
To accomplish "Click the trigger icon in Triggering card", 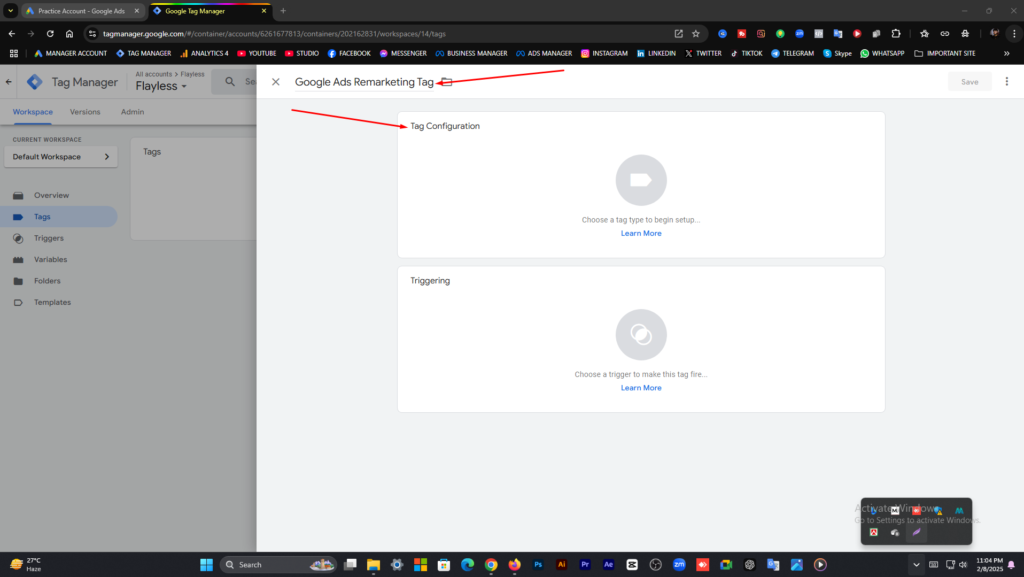I will pyautogui.click(x=641, y=334).
